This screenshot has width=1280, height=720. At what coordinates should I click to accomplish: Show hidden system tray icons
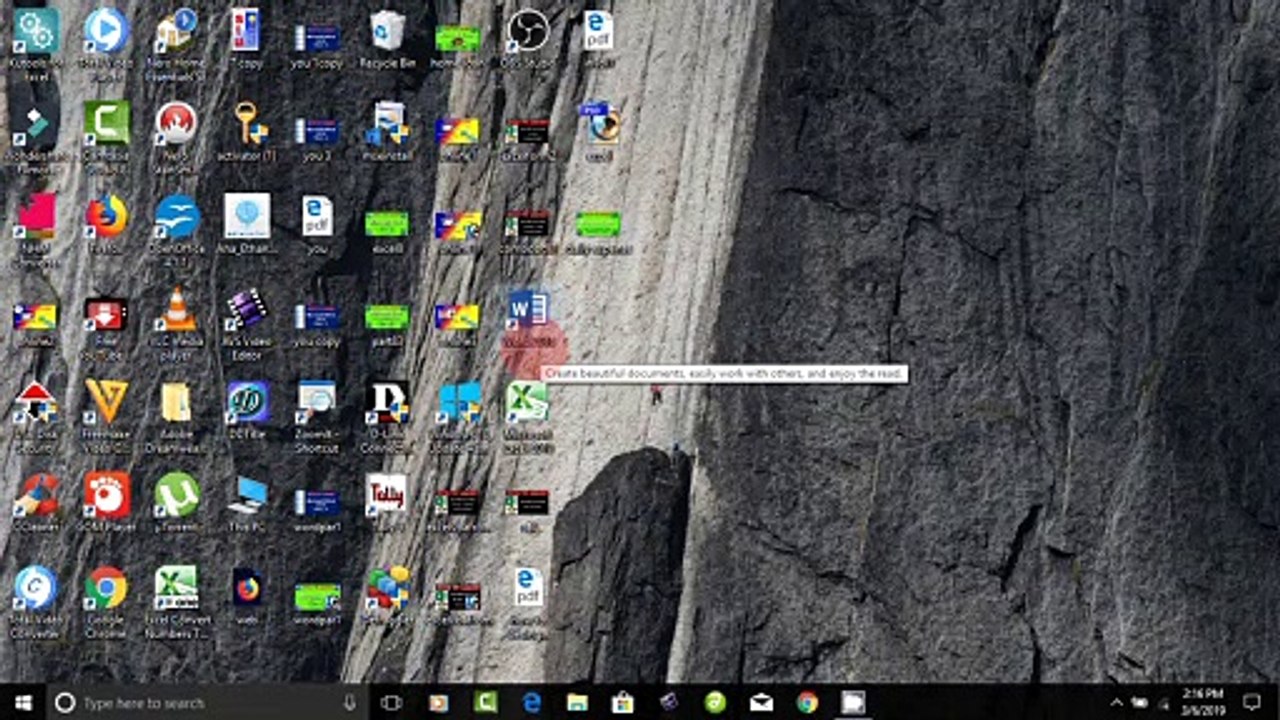tap(1116, 702)
